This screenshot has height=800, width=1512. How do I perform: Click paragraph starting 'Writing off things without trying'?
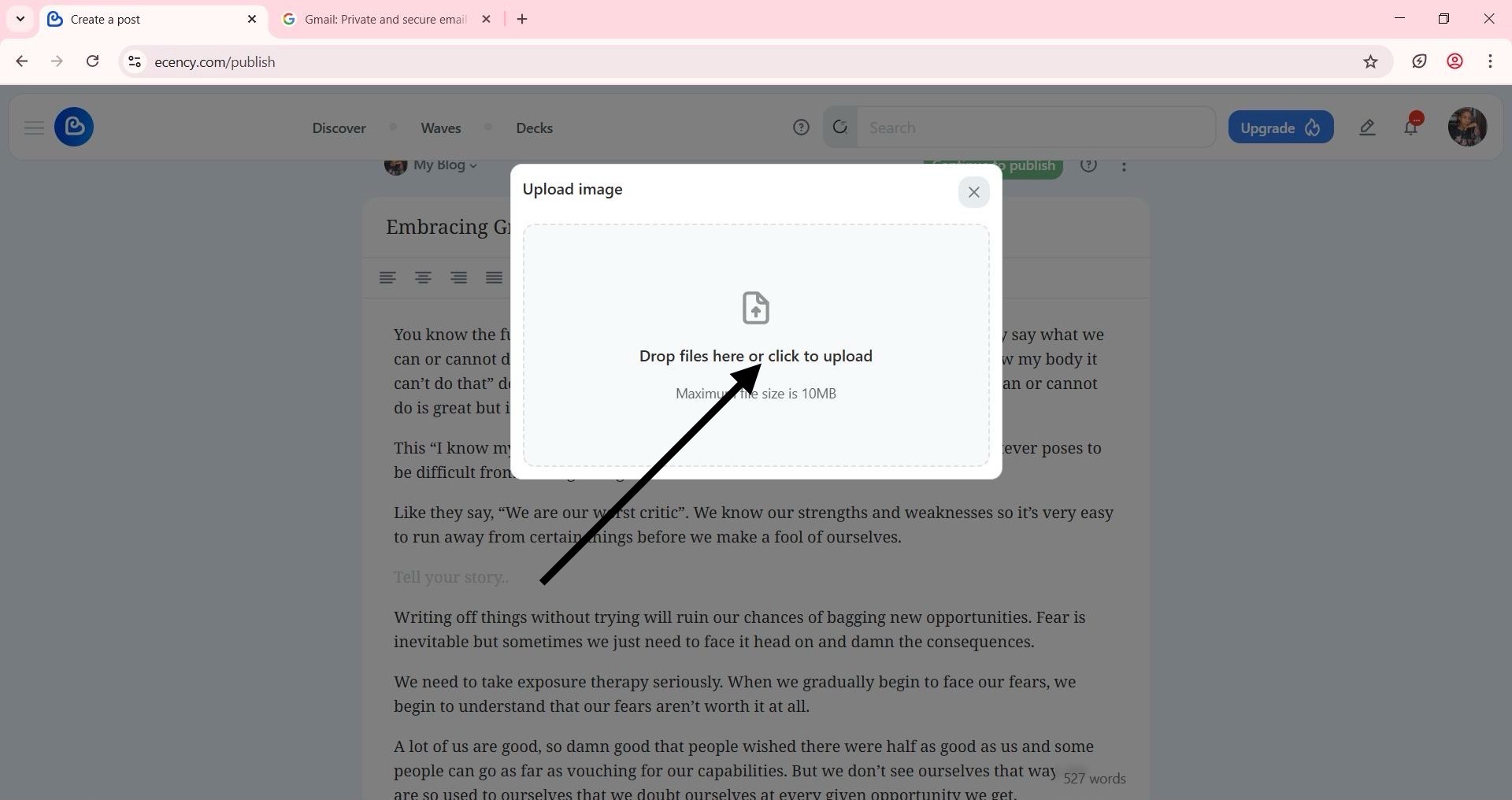coord(739,629)
